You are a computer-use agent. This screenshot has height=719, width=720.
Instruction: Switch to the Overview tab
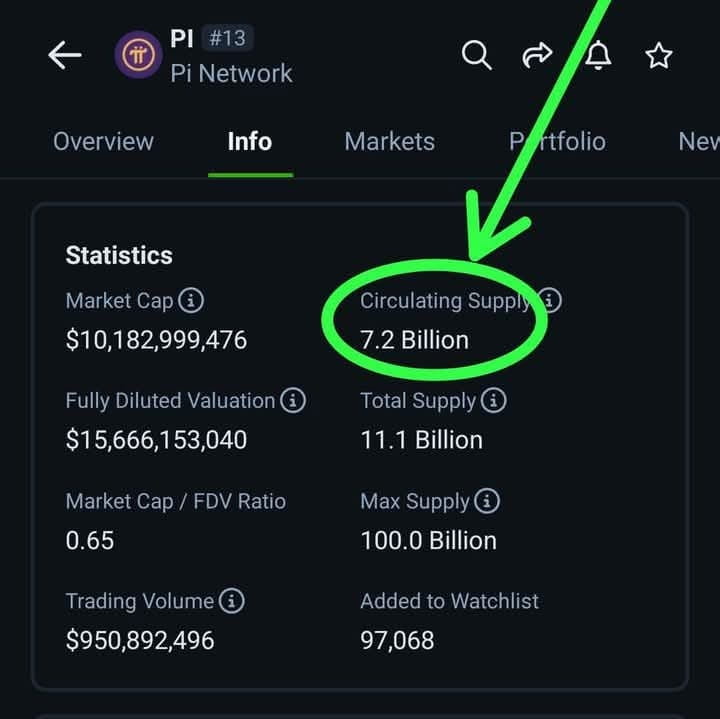coord(103,141)
